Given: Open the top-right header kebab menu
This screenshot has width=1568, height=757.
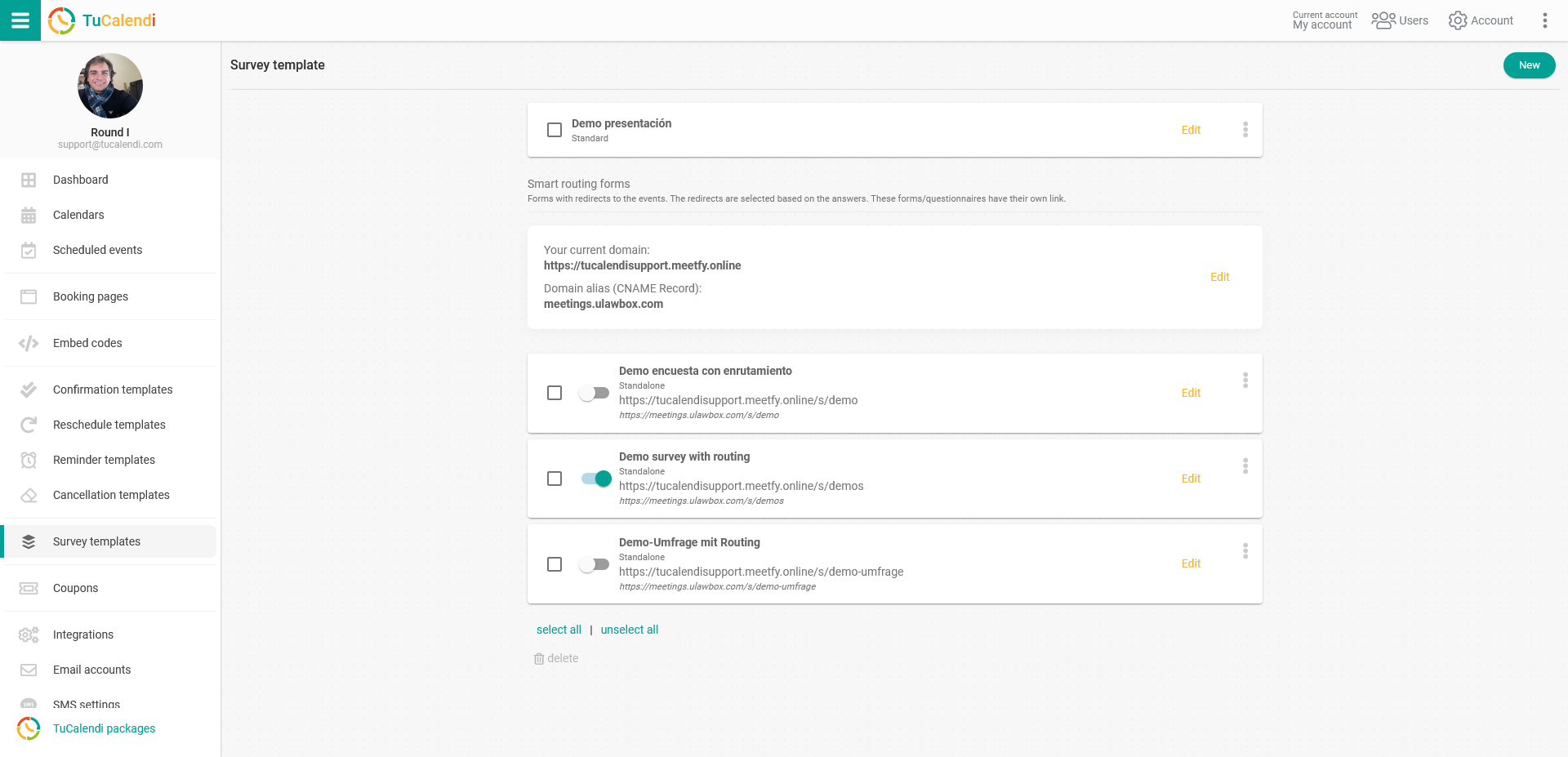Looking at the screenshot, I should pos(1544,20).
